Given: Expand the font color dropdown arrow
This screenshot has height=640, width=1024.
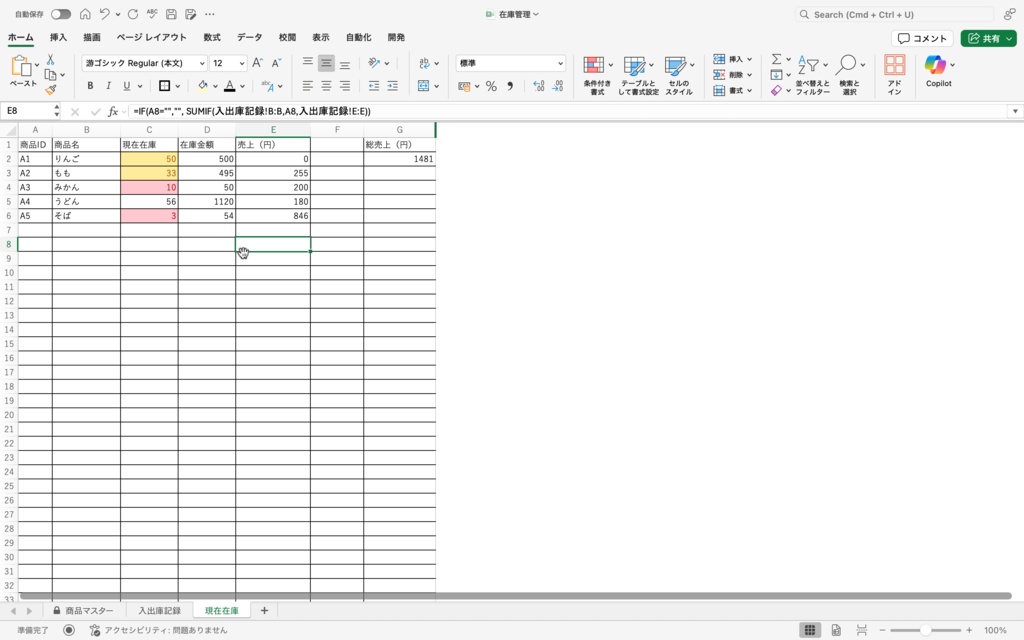Looking at the screenshot, I should (x=242, y=86).
